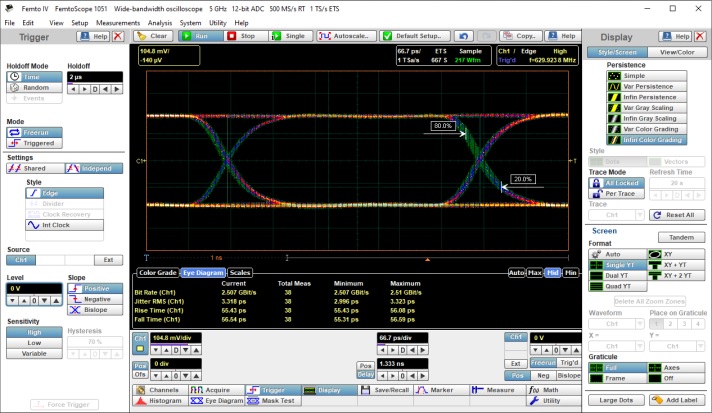Screen dimensions: 712x413
Task: Select Triggered mode in the Trigger panel
Action: [35, 143]
